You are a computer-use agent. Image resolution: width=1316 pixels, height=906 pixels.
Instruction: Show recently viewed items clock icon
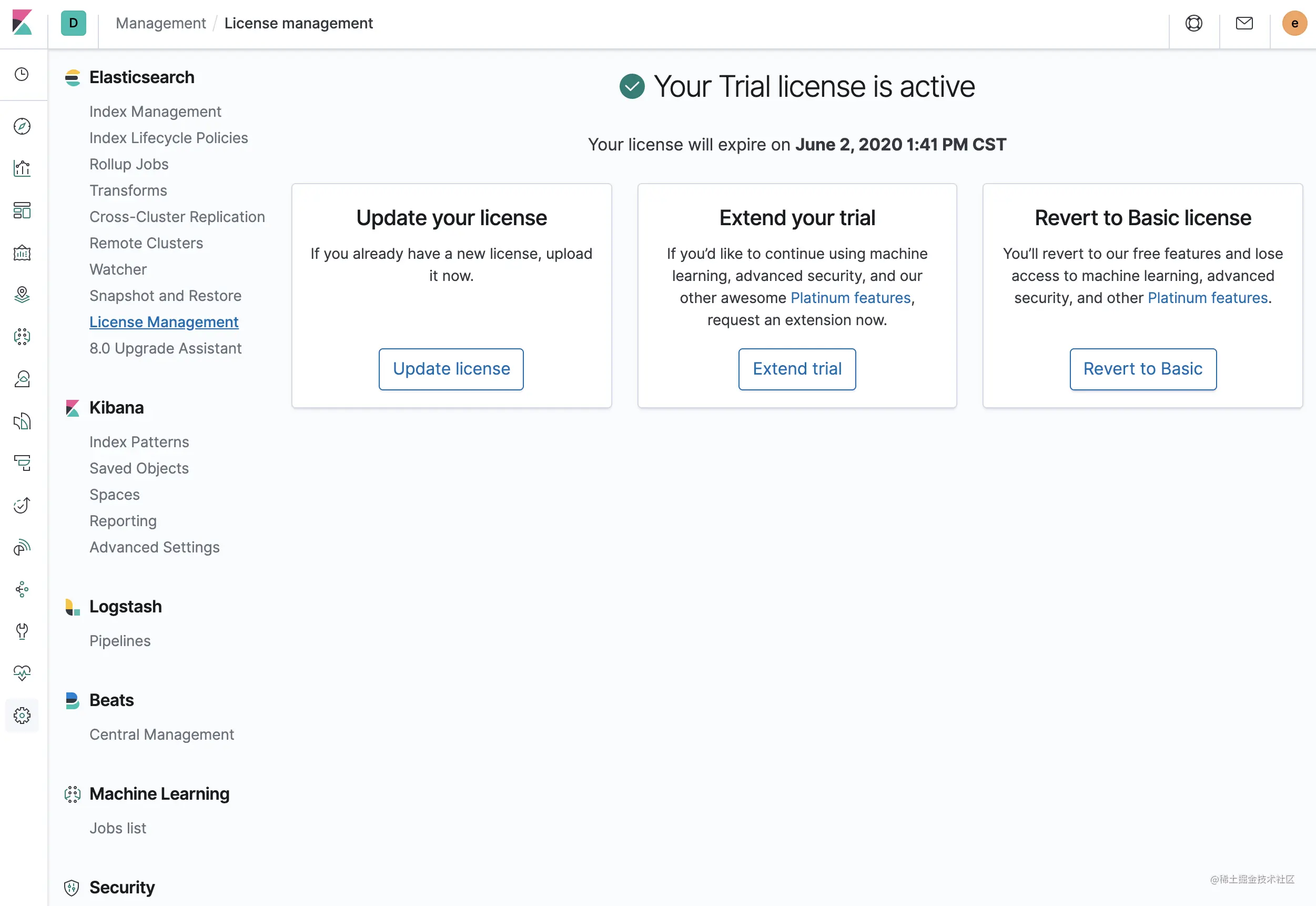22,74
